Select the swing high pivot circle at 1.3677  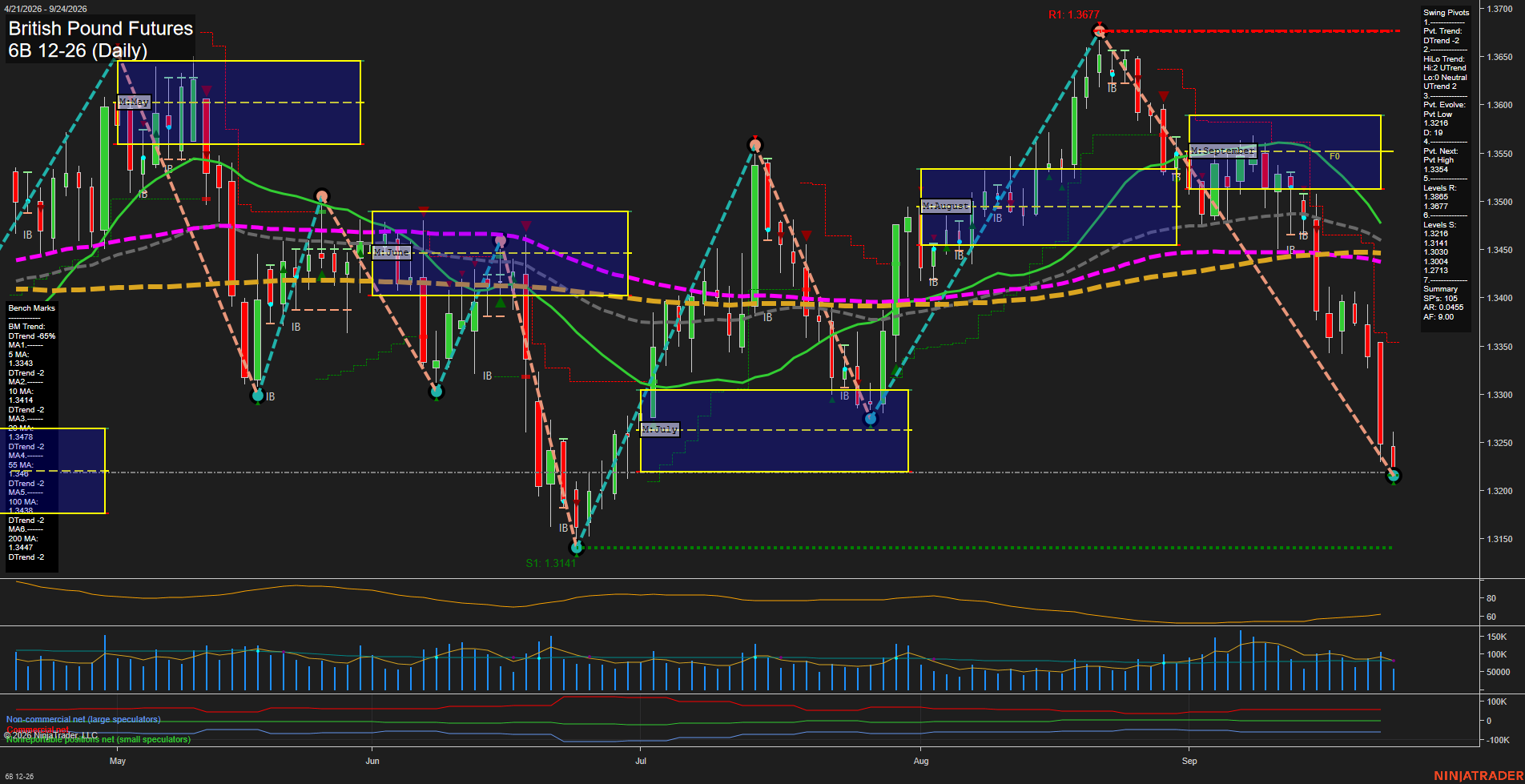1099,31
